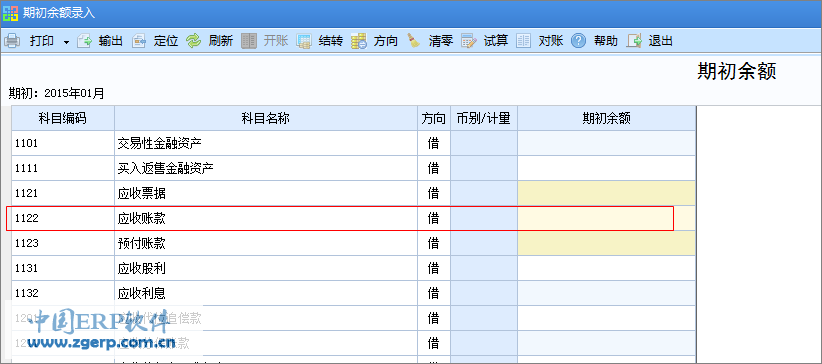
Task: Click the 输出 label
Action: click(x=111, y=41)
